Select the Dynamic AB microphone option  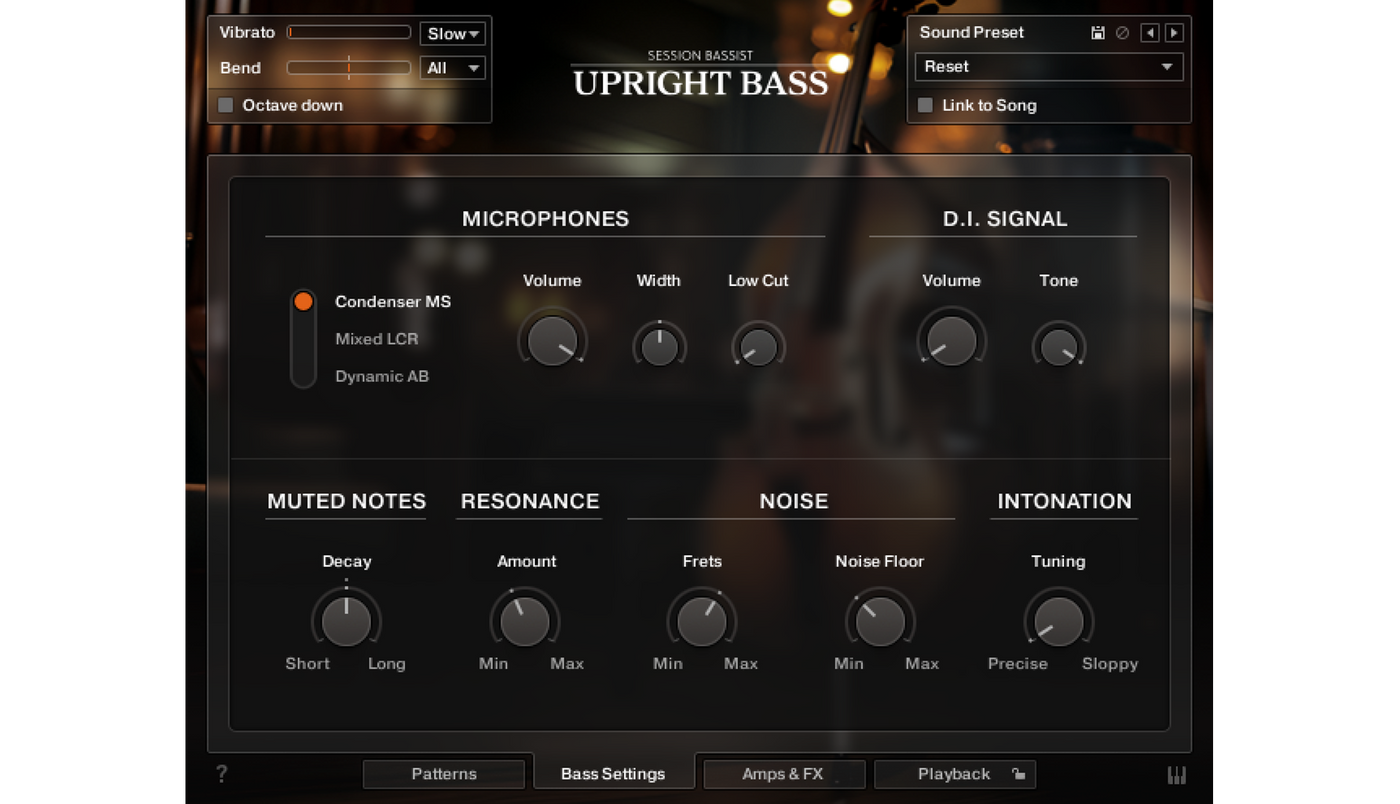point(382,377)
